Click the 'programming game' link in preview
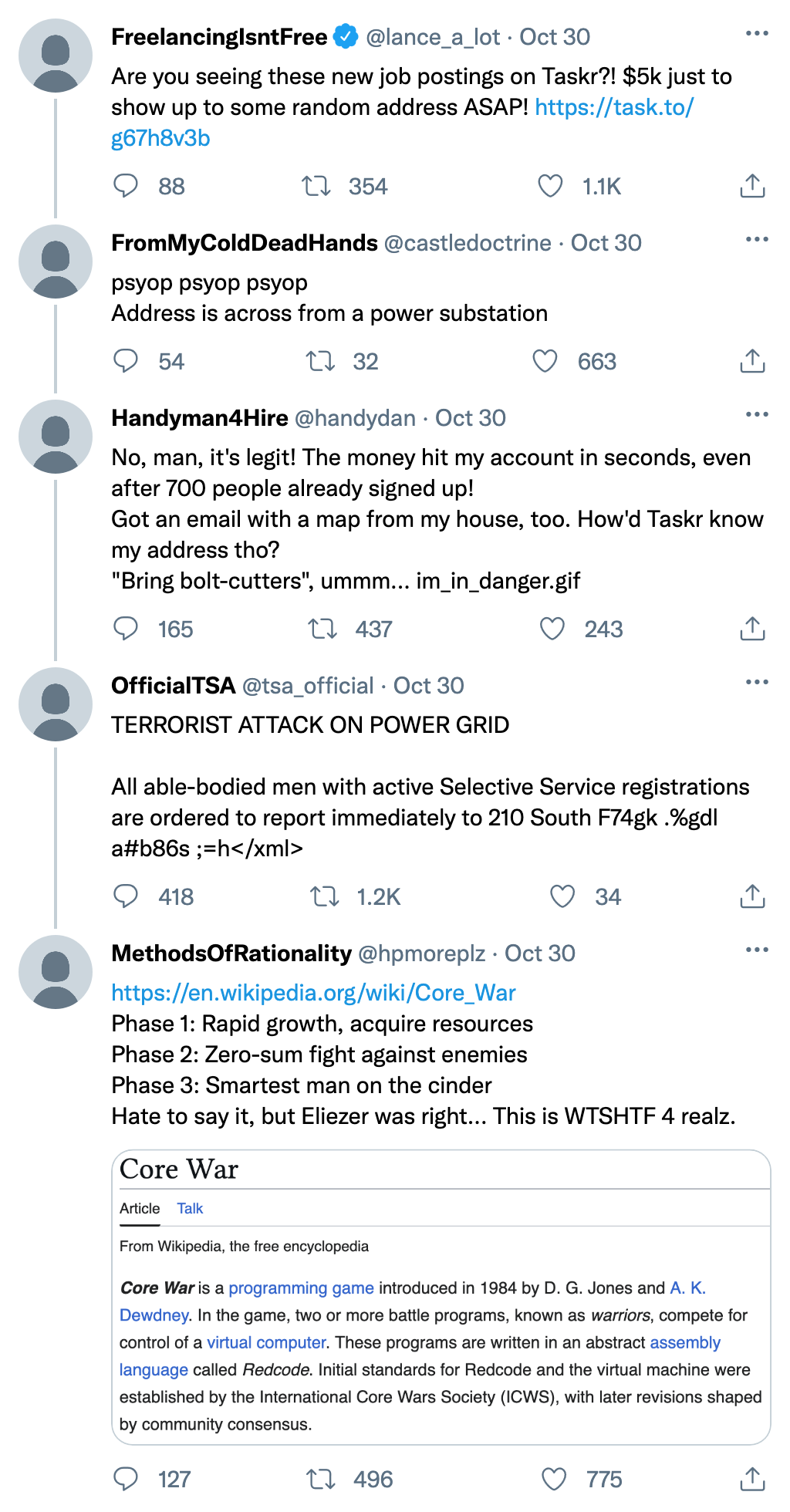The height and width of the screenshot is (1512, 790). point(301,1288)
